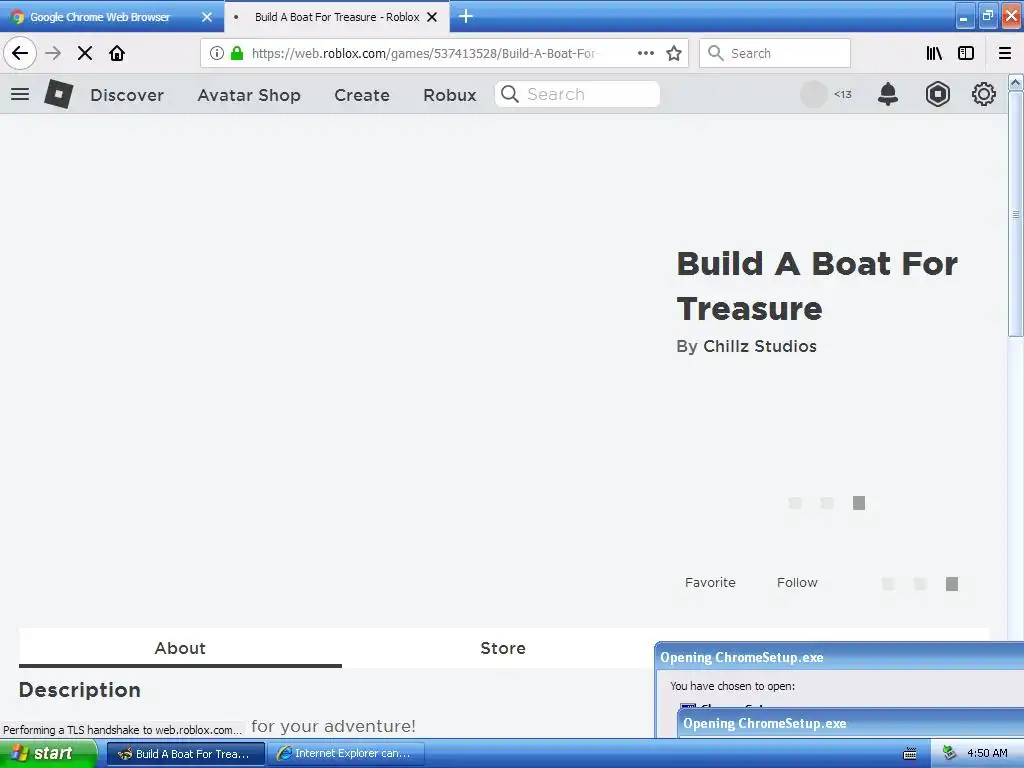Click the vertical page scrollbar thumb

click(x=1016, y=215)
